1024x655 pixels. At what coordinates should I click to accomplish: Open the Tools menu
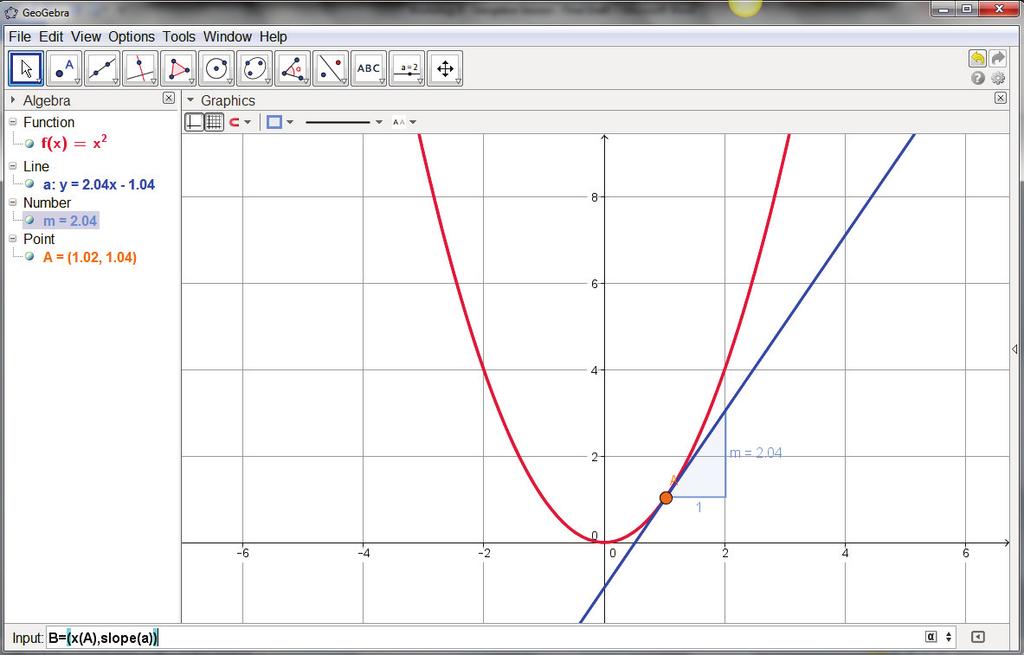point(179,37)
